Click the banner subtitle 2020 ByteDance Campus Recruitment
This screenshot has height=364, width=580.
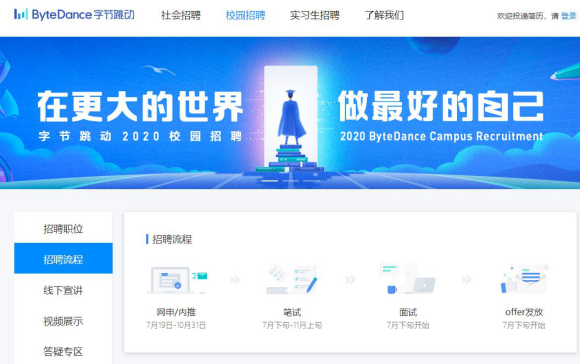tap(442, 136)
